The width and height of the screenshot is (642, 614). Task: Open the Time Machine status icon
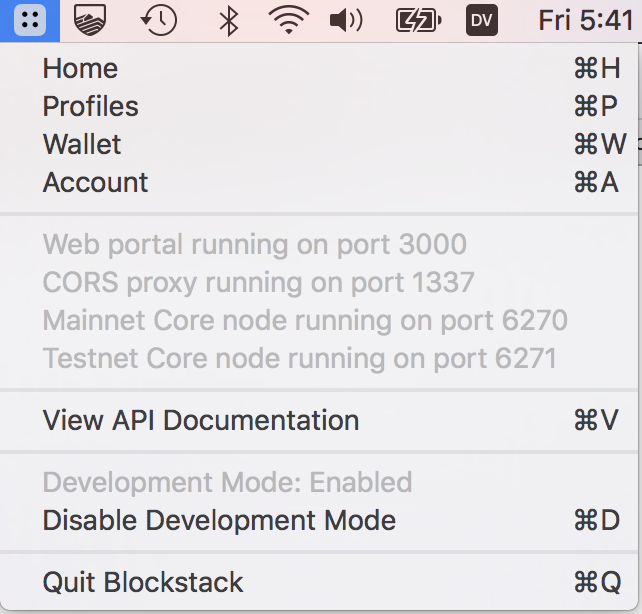pos(159,20)
